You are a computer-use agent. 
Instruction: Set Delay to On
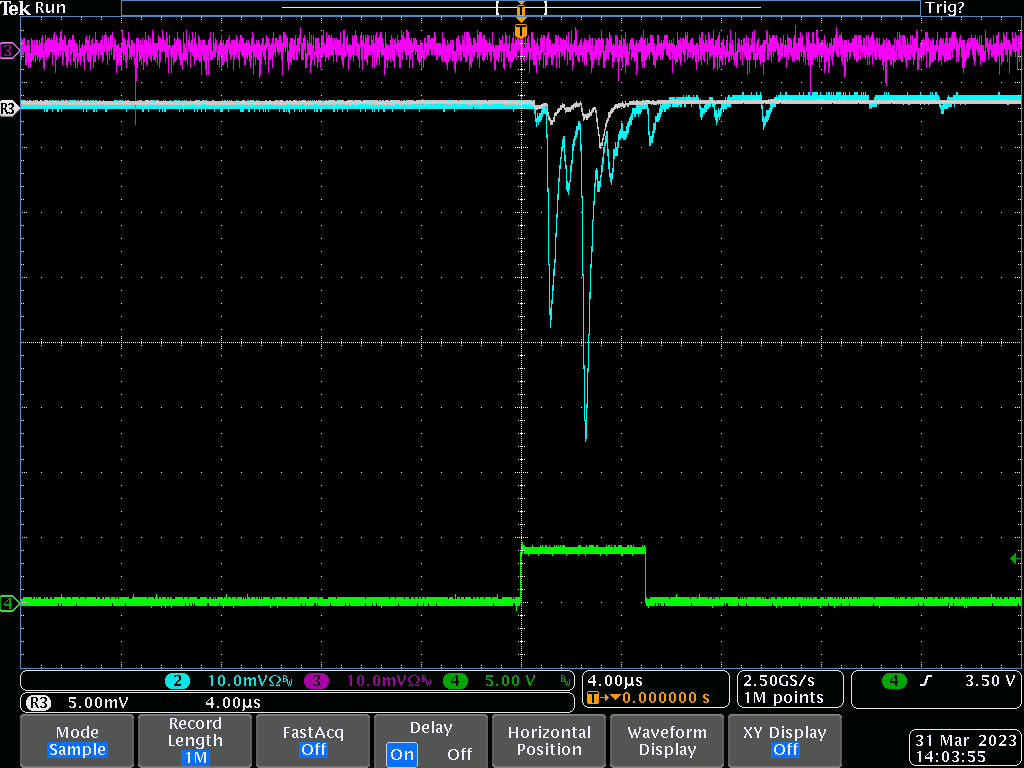402,754
